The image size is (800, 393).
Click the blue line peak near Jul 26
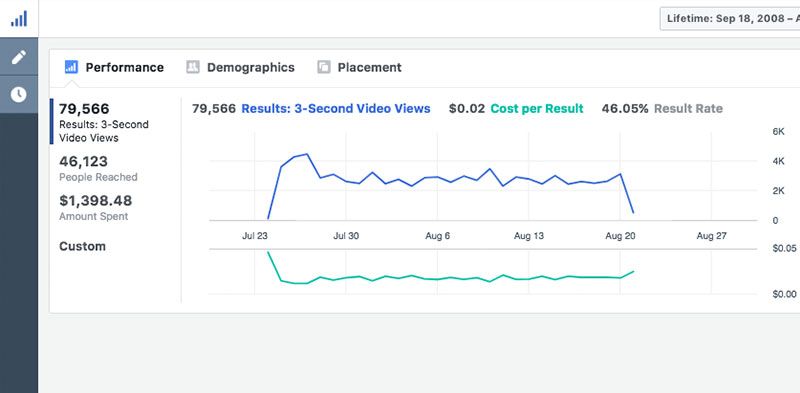(307, 154)
